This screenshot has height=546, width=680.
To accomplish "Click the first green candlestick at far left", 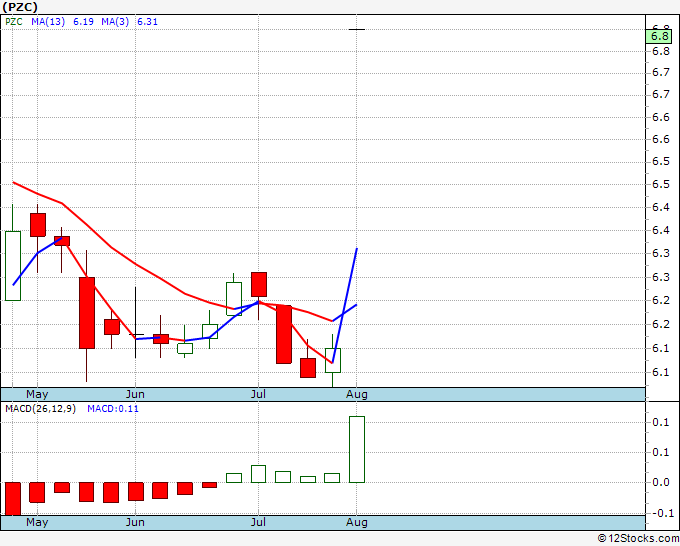I will tap(13, 266).
